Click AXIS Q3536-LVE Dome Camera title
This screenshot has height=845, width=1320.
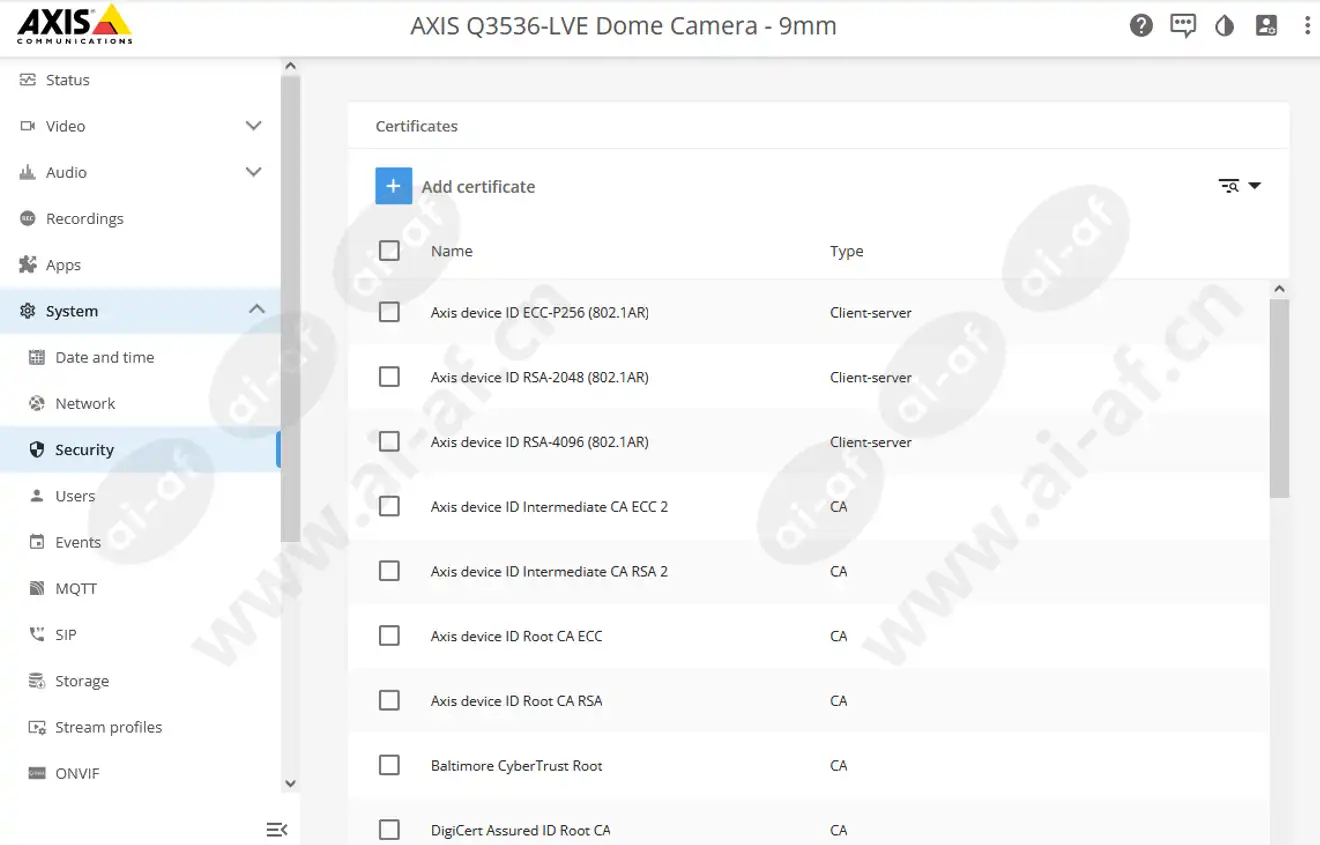pos(623,26)
